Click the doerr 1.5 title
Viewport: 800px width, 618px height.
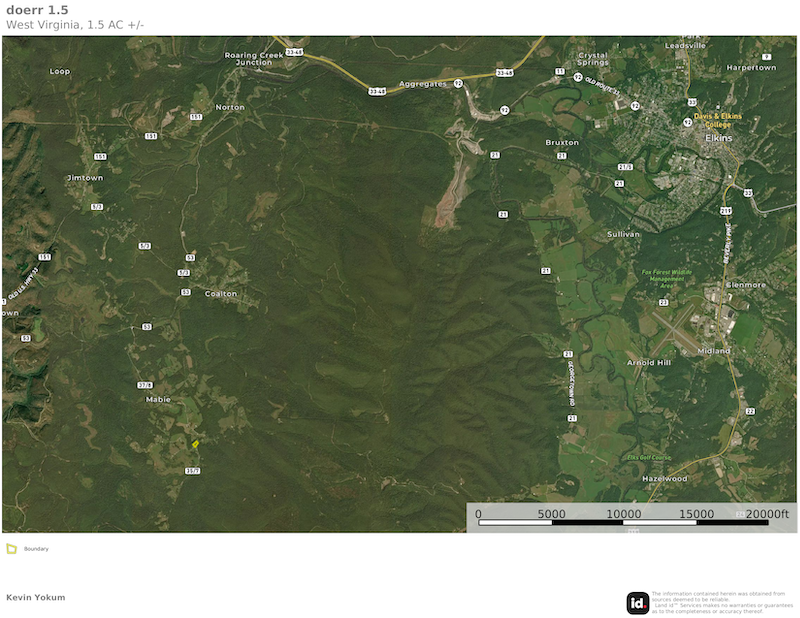(37, 10)
